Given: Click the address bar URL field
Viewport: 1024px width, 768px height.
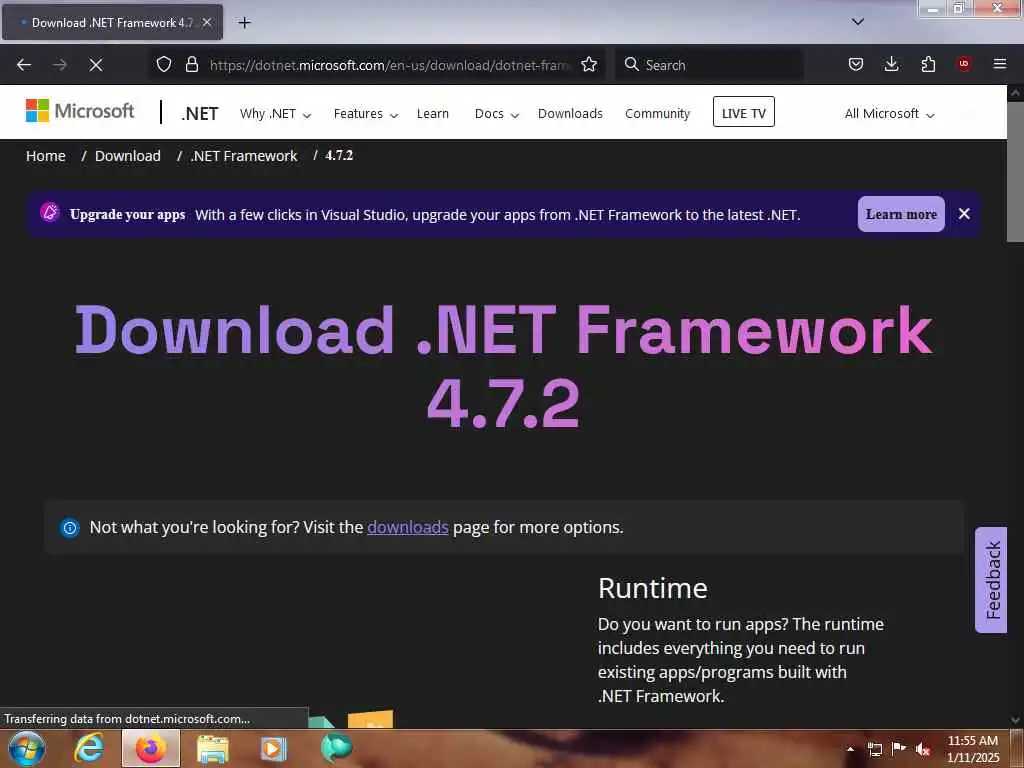Looking at the screenshot, I should click(x=389, y=65).
